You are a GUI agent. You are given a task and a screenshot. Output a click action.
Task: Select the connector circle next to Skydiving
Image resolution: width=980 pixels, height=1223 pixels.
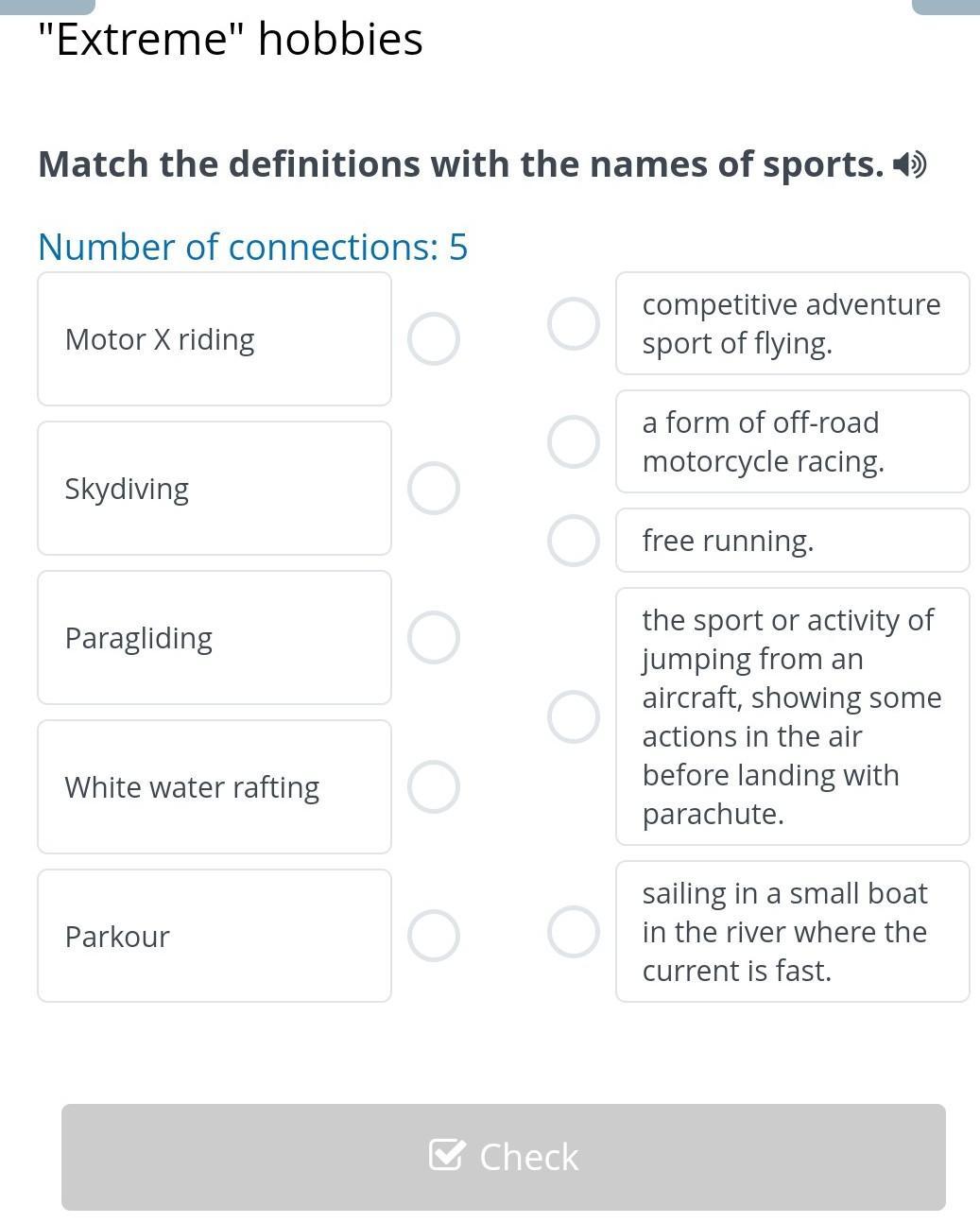coord(434,489)
